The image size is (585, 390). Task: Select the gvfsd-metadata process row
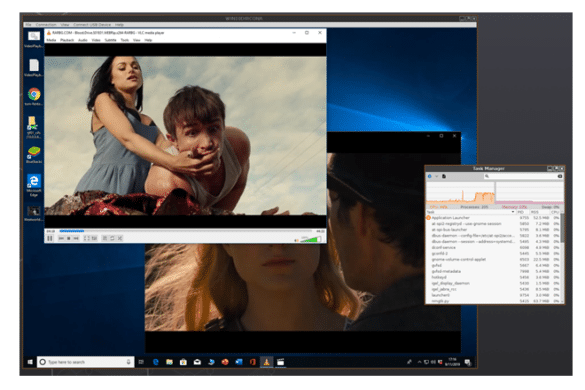point(493,271)
